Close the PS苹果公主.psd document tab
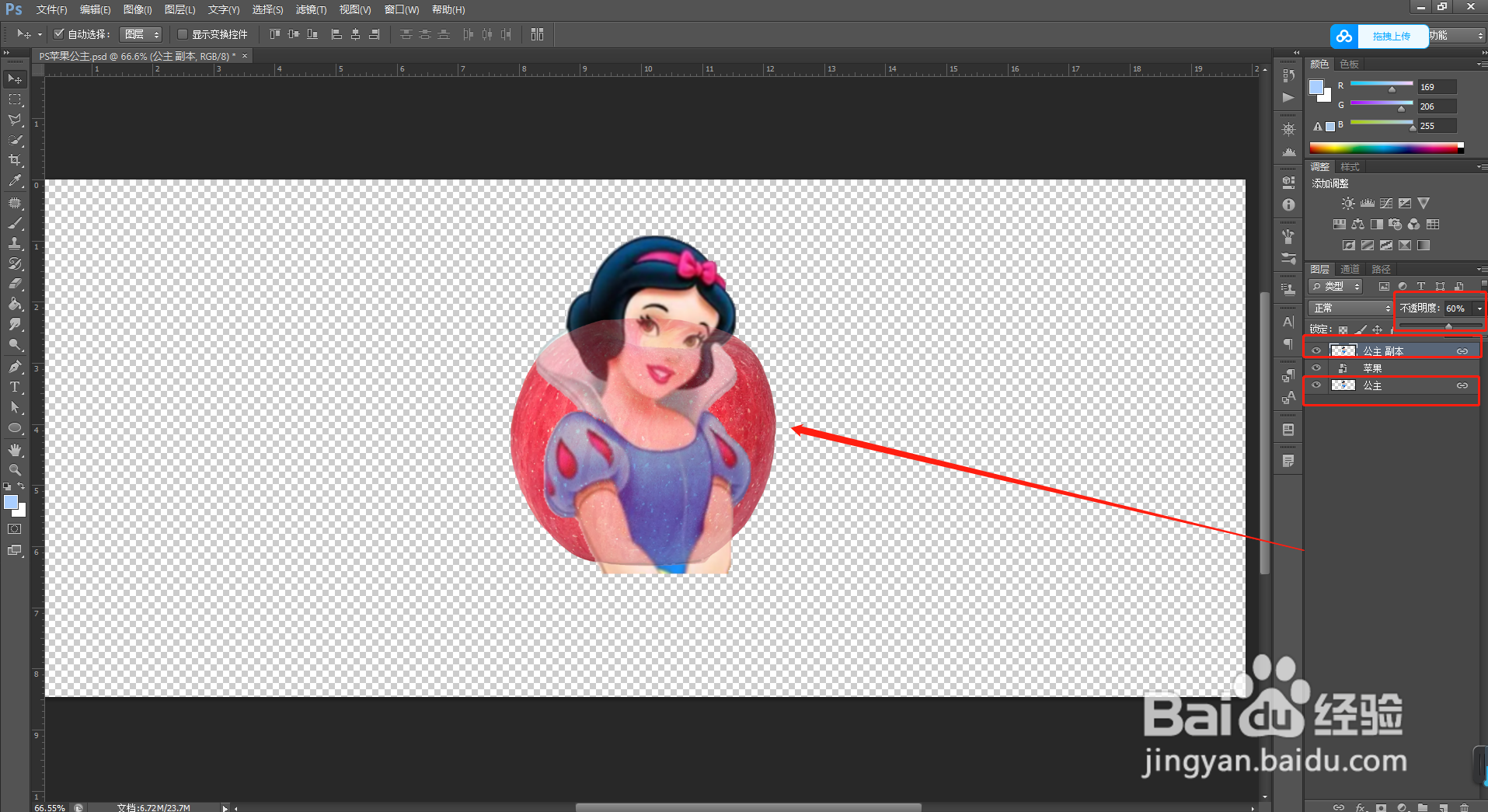This screenshot has width=1488, height=812. [245, 56]
